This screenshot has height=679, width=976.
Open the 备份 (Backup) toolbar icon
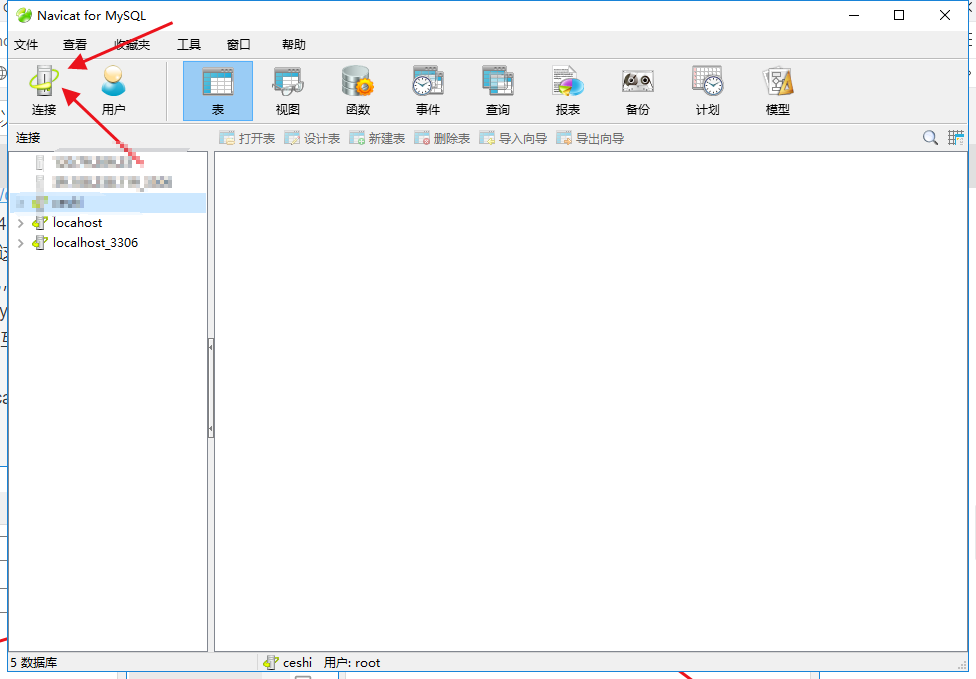click(x=637, y=90)
